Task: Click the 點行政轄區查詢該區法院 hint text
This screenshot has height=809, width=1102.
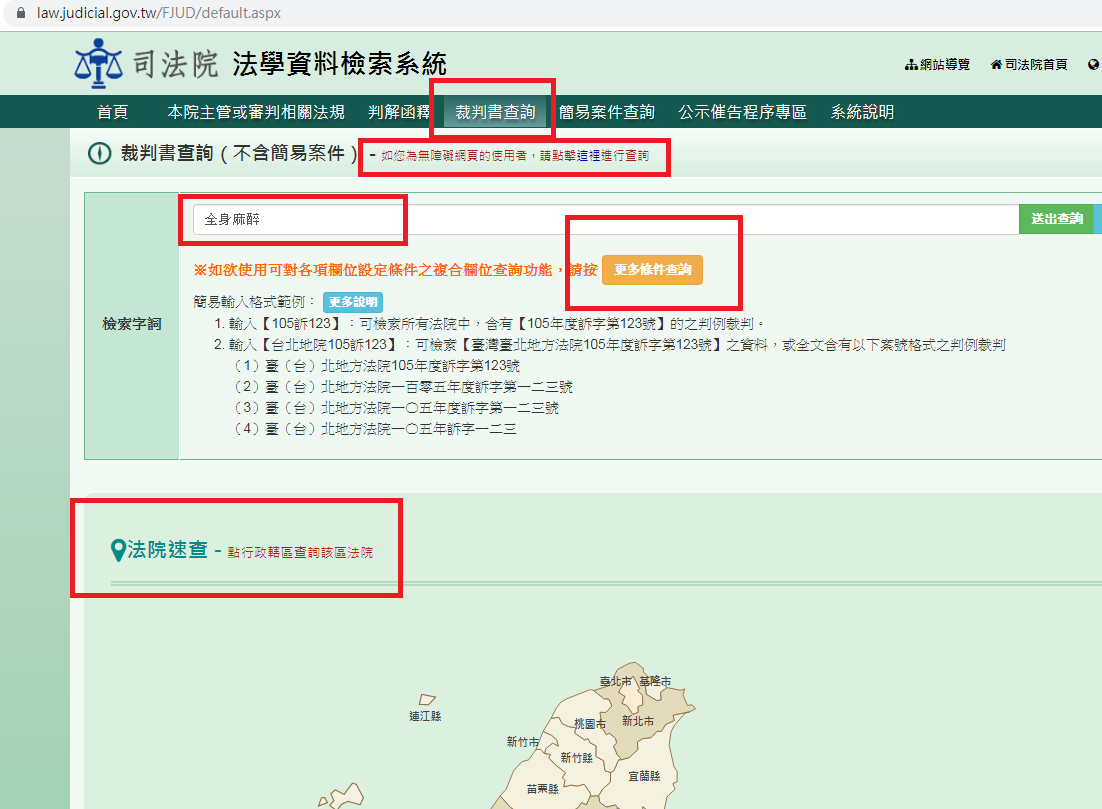Action: point(300,552)
